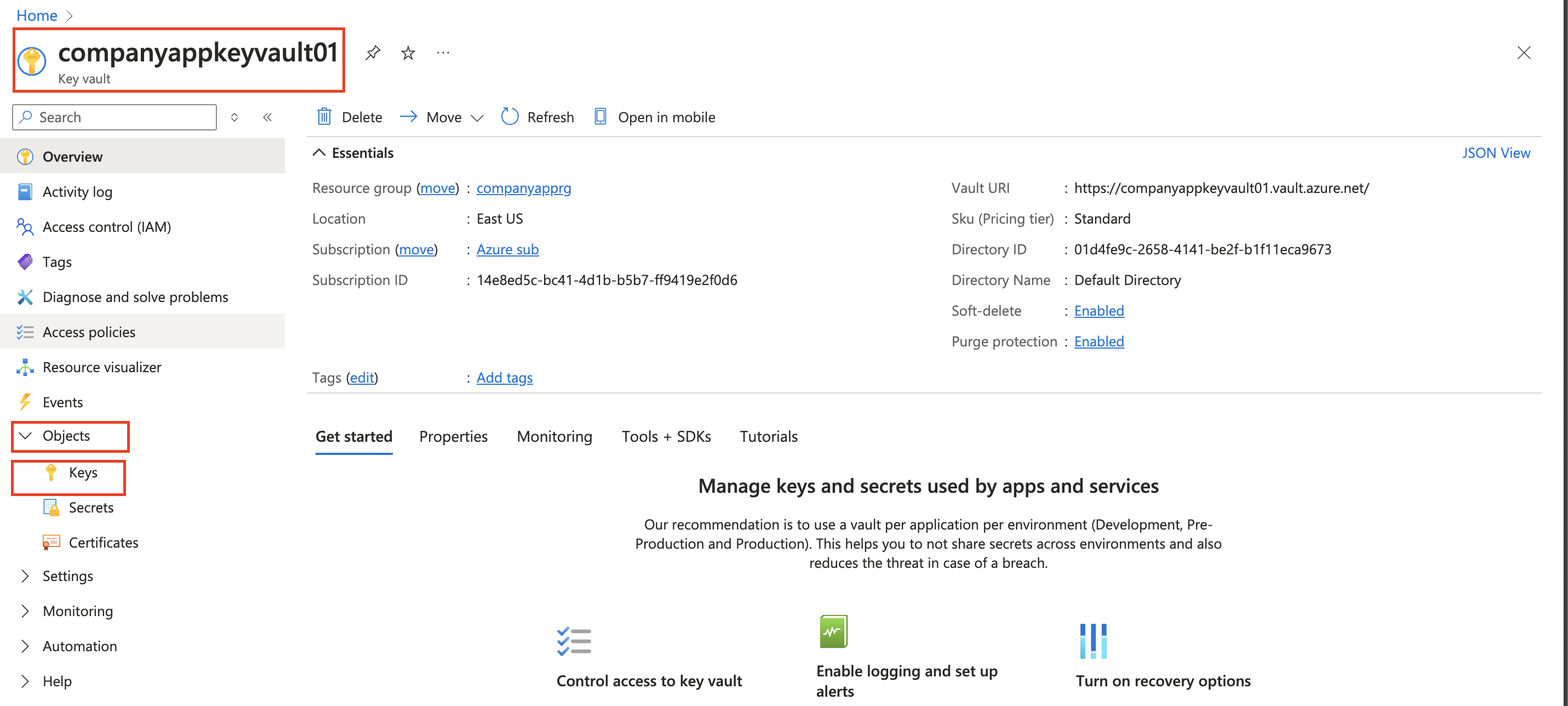
Task: Click the Delete toolbar button label
Action: click(362, 117)
